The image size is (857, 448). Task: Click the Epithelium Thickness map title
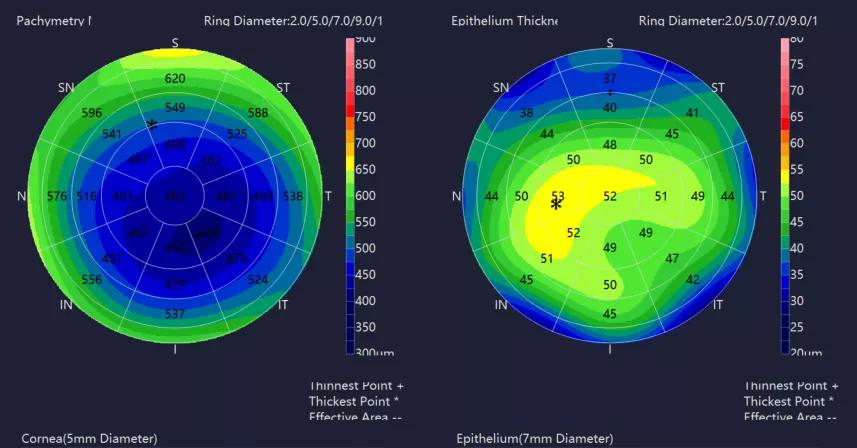click(x=504, y=21)
